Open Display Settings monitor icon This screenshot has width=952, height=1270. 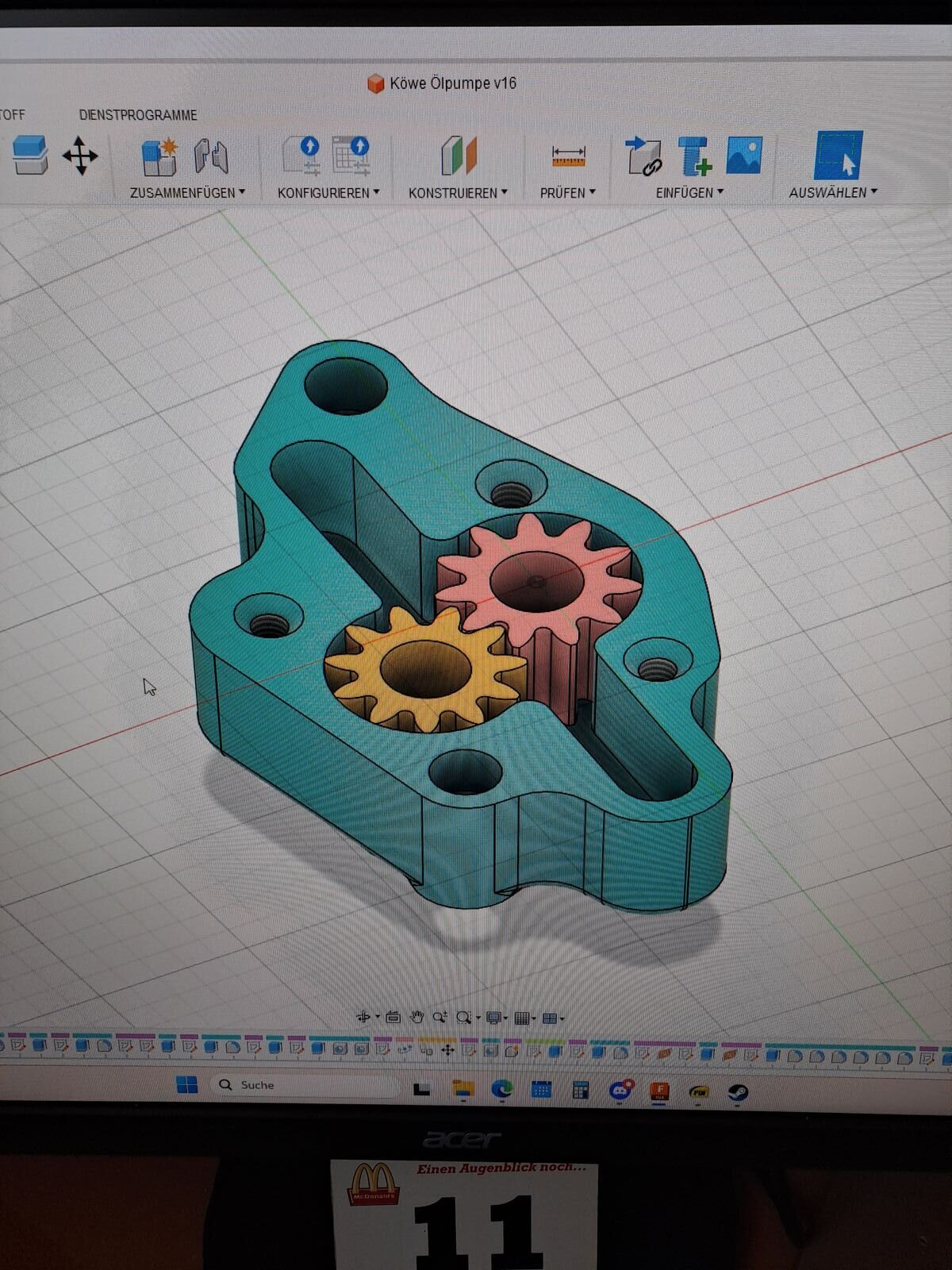point(493,1018)
